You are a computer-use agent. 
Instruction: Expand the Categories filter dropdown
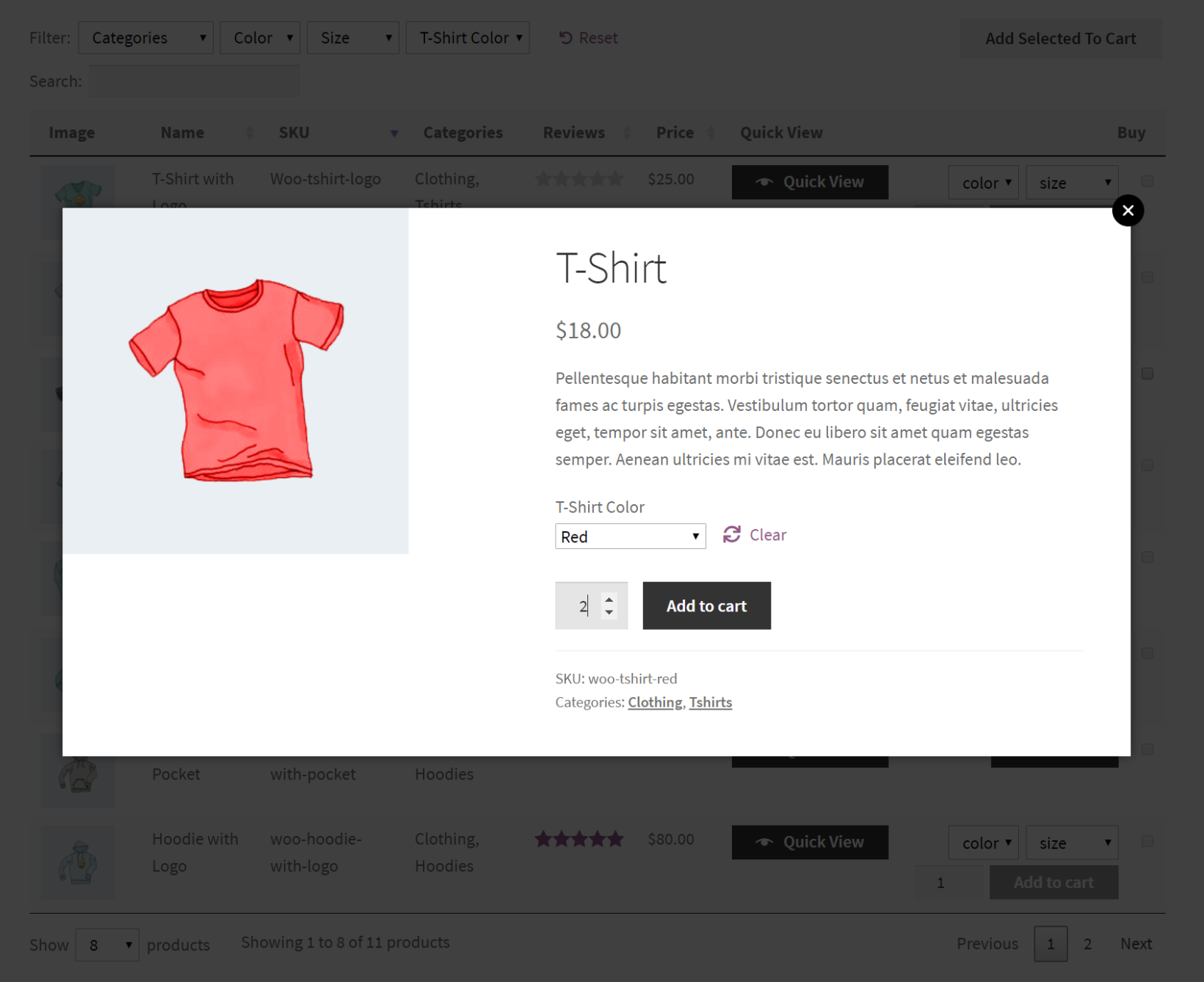point(145,37)
